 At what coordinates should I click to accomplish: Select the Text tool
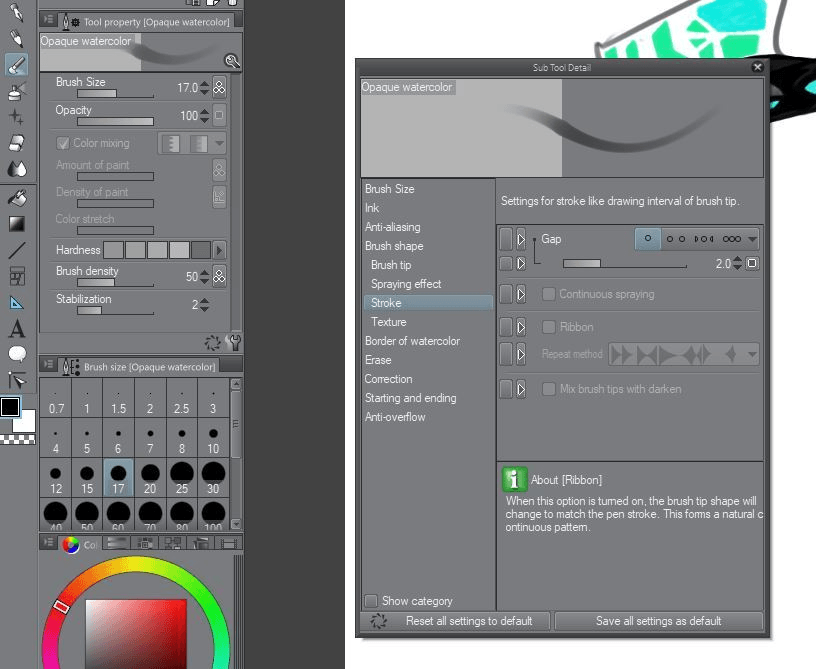coord(17,329)
